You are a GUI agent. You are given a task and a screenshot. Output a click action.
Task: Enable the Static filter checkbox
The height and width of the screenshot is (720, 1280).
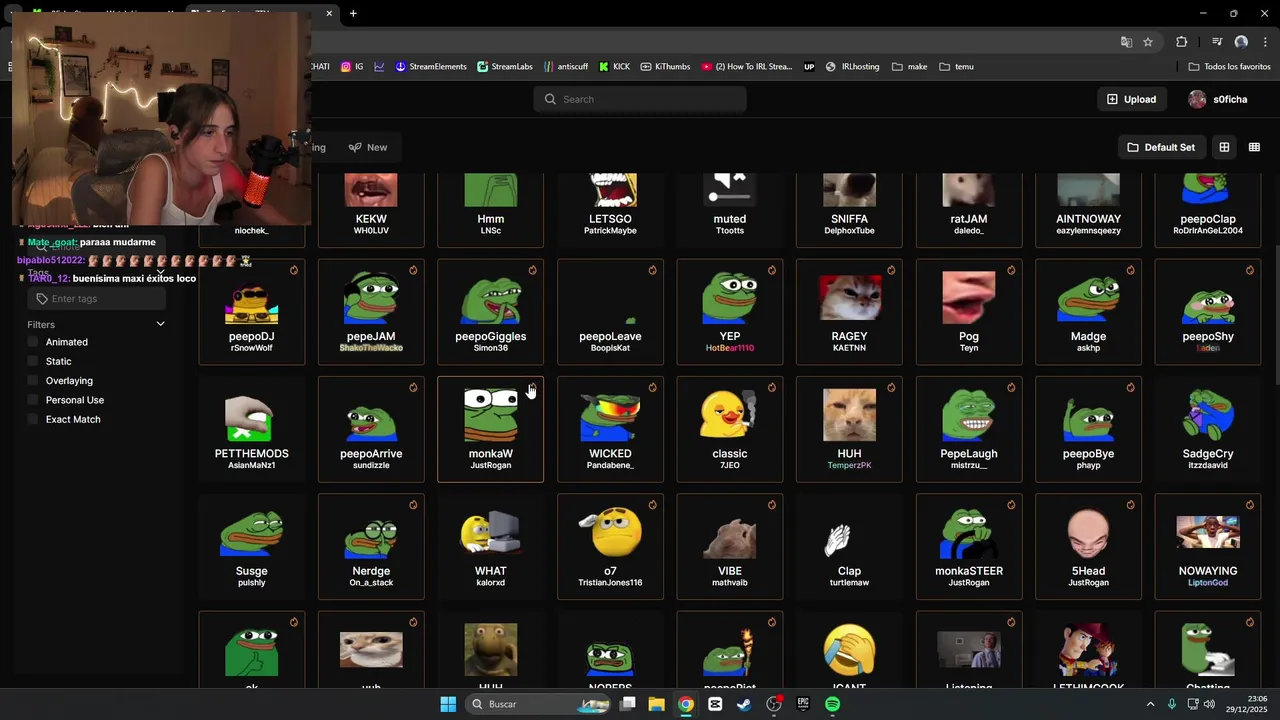pos(33,361)
